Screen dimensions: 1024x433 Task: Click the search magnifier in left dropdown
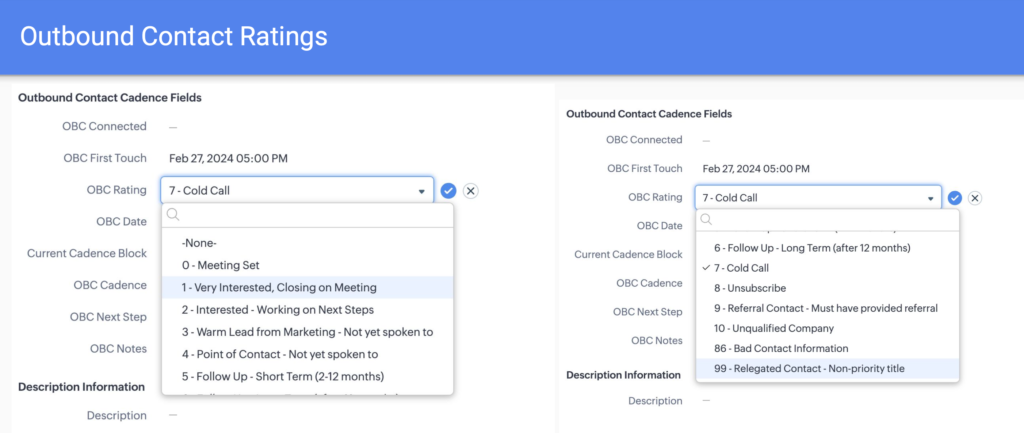point(173,214)
